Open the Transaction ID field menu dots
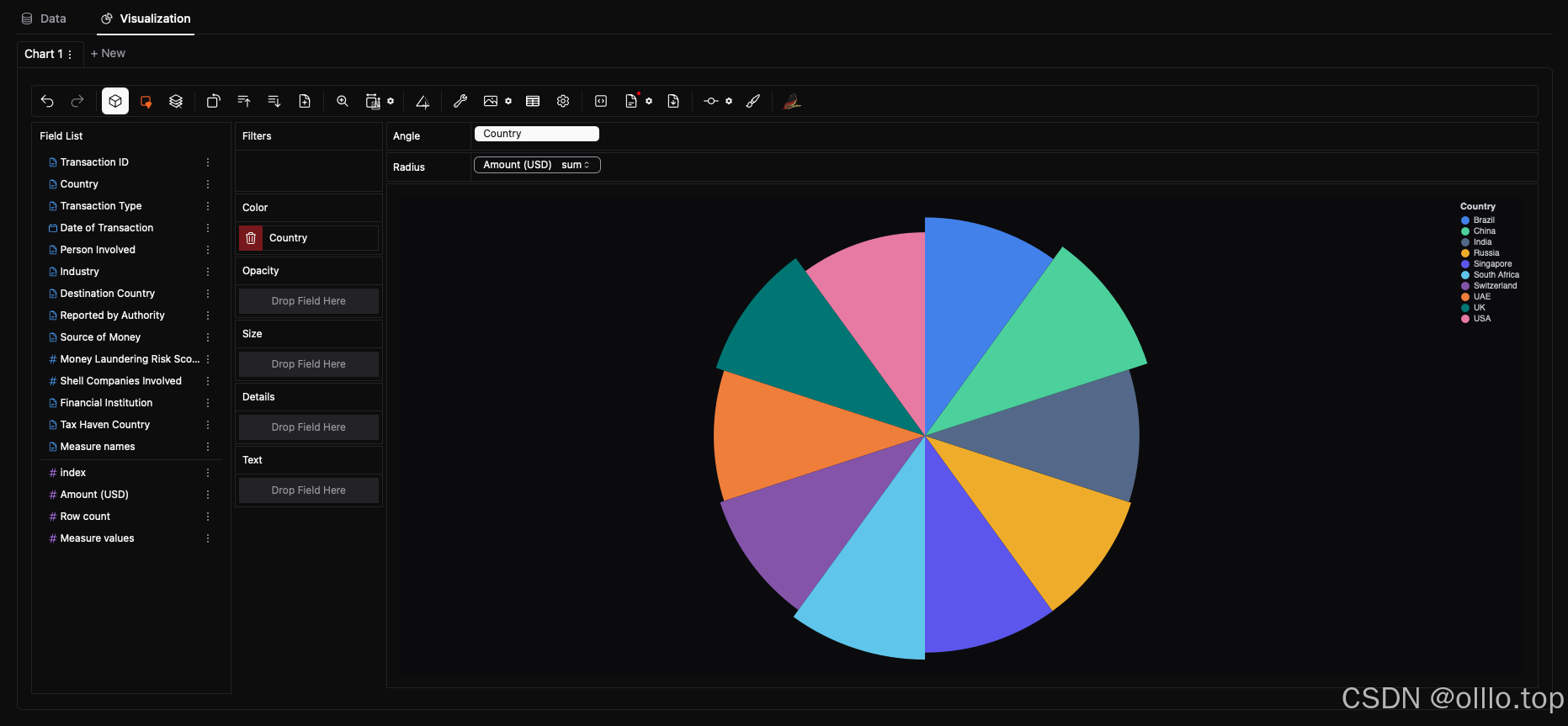Viewport: 1568px width, 726px height. [x=208, y=162]
